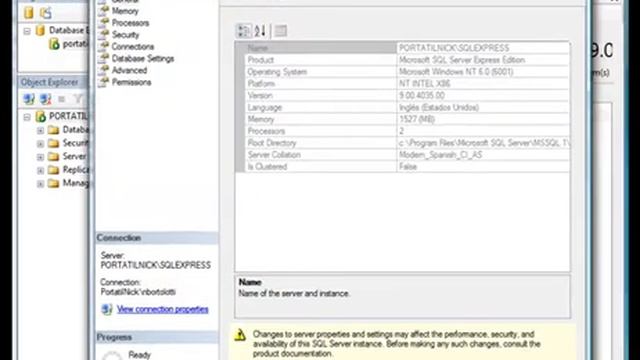Image resolution: width=640 pixels, height=360 pixels.
Task: Select the Advanced page
Action: 129,70
